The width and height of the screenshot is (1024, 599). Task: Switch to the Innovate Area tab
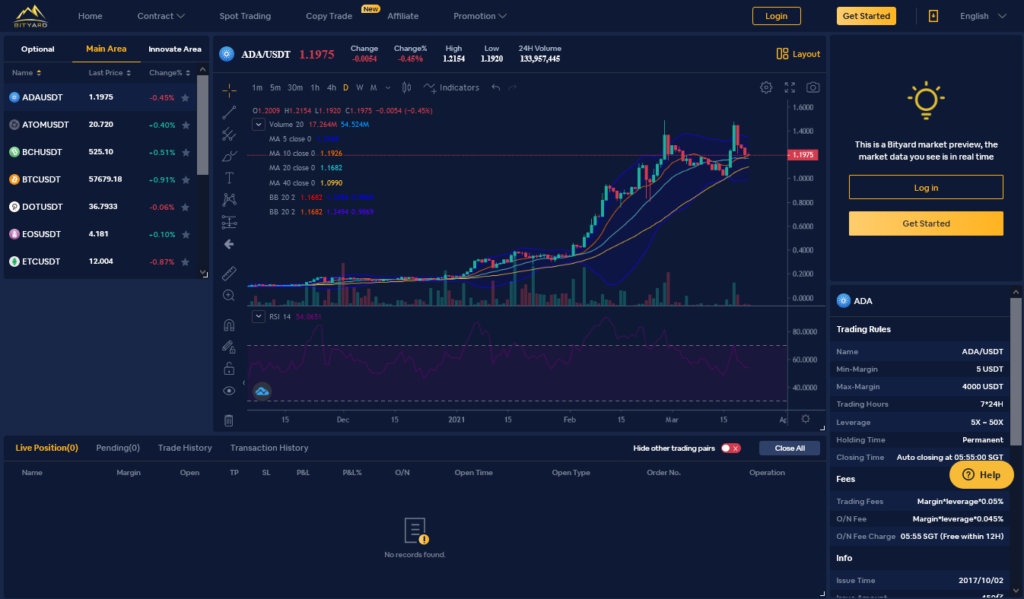pos(175,49)
